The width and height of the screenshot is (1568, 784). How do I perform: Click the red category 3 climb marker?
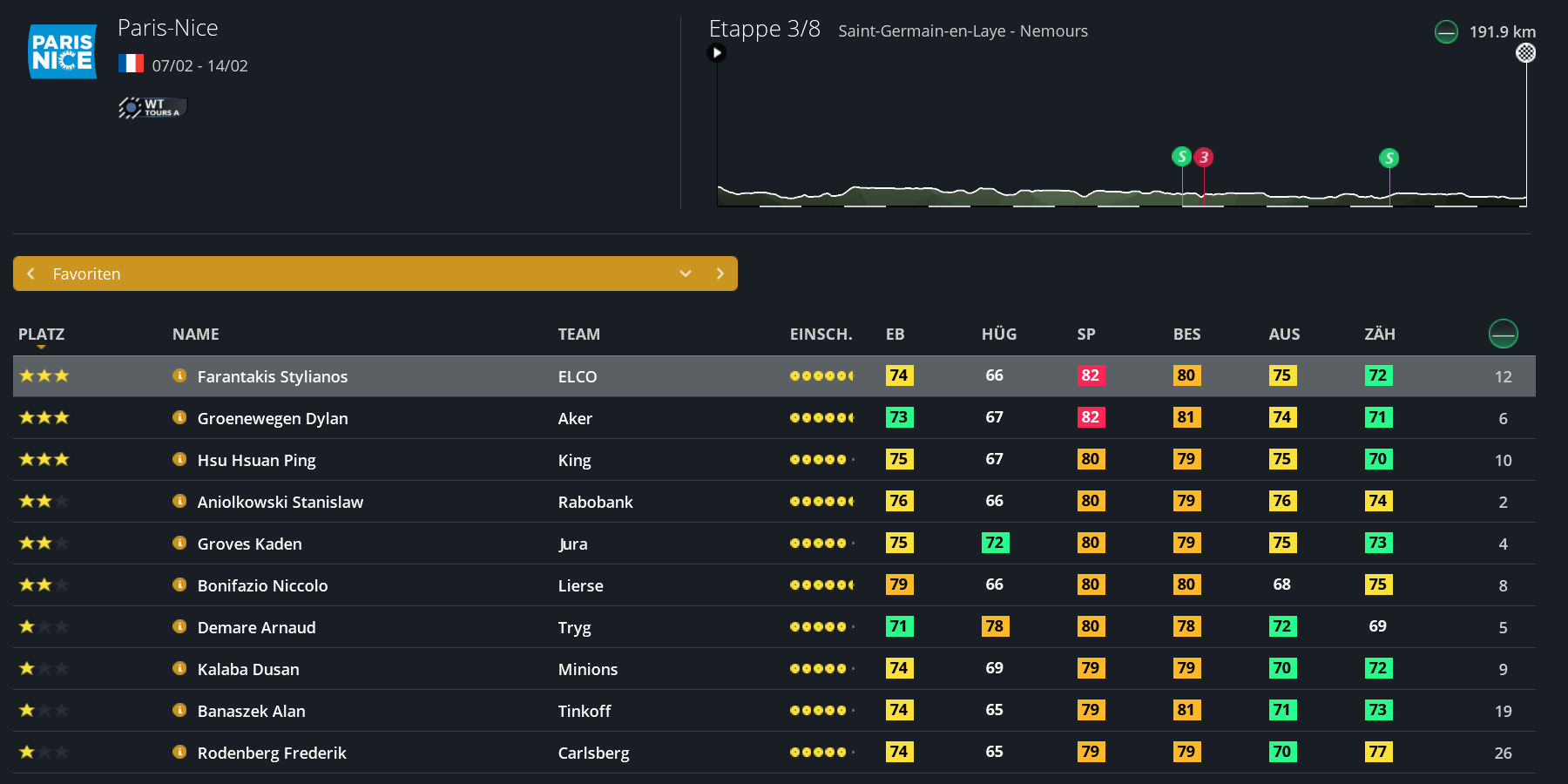click(1204, 157)
